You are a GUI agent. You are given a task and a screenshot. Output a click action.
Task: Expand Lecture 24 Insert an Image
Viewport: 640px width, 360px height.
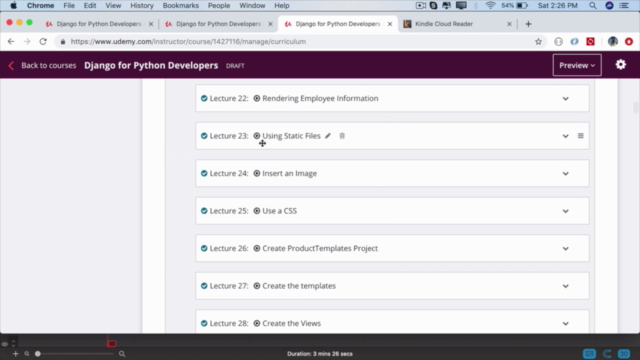click(565, 174)
